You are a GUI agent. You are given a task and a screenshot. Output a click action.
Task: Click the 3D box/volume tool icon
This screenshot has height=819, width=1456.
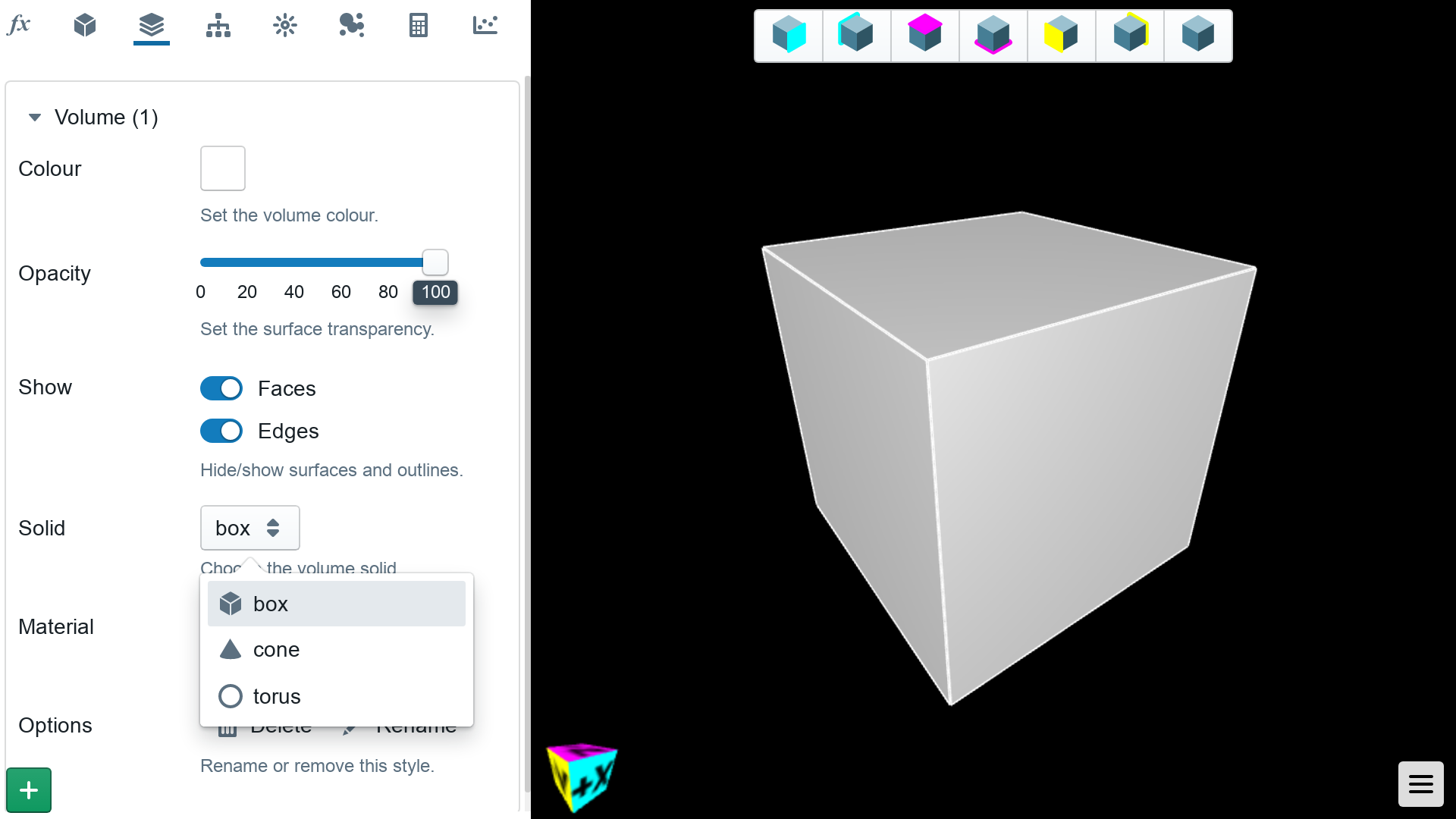click(85, 25)
